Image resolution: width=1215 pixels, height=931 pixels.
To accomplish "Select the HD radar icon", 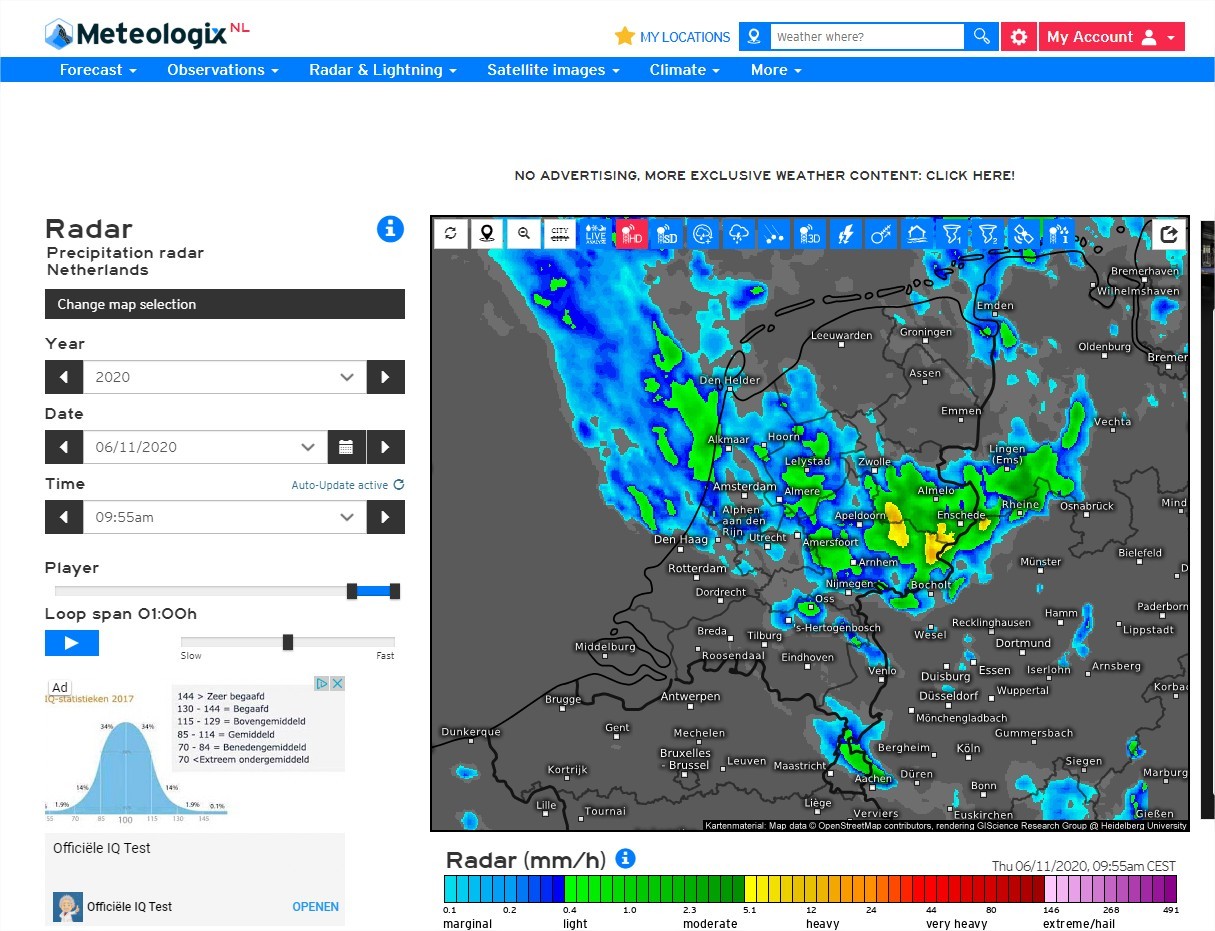I will click(x=631, y=233).
